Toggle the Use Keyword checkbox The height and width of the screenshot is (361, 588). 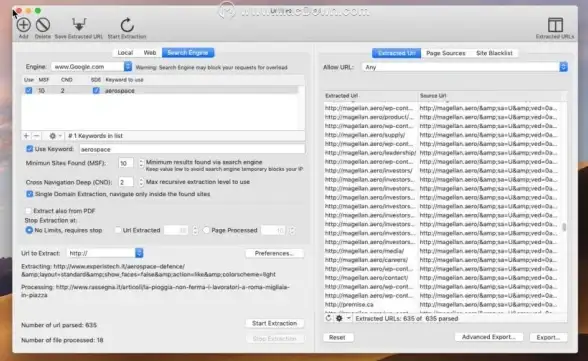[x=29, y=149]
